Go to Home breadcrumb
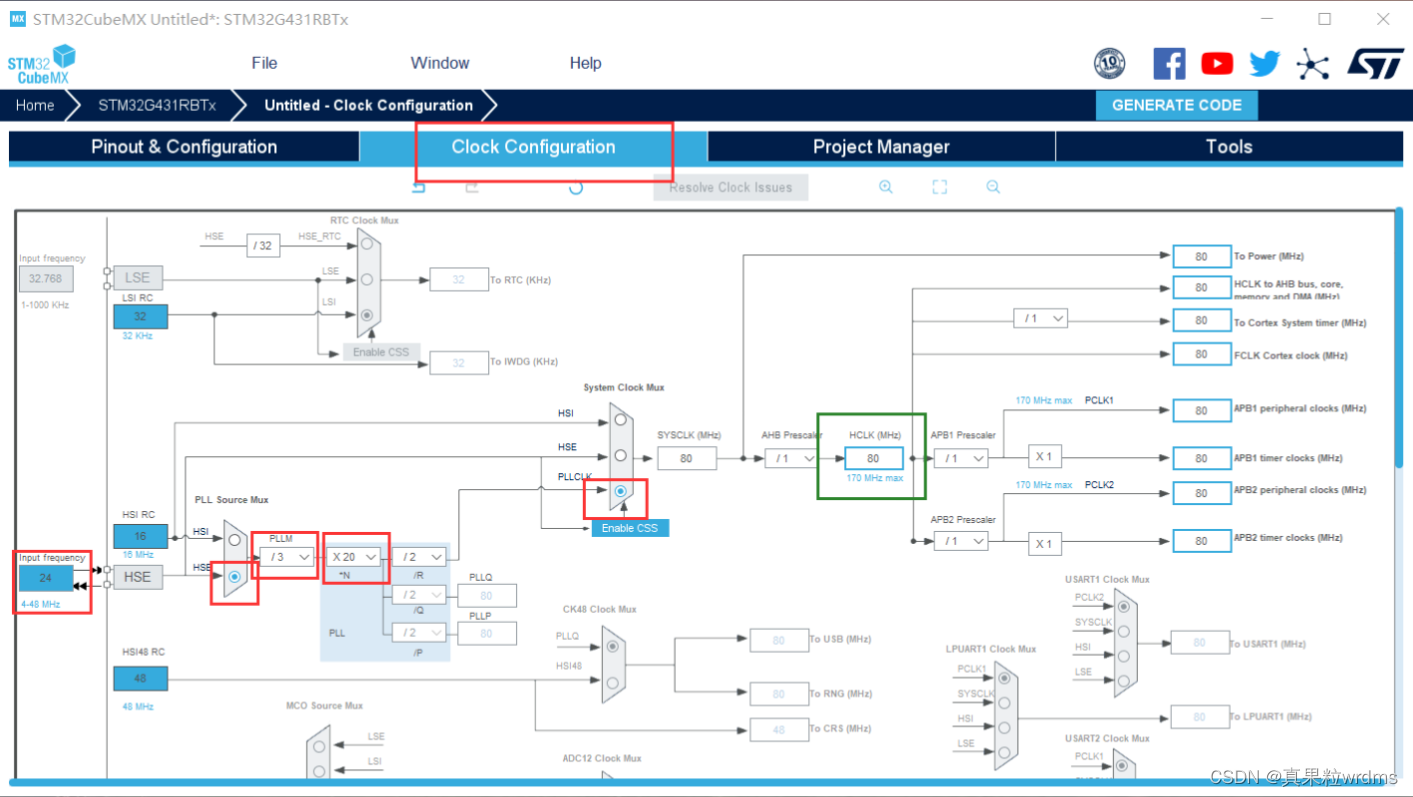 click(35, 105)
